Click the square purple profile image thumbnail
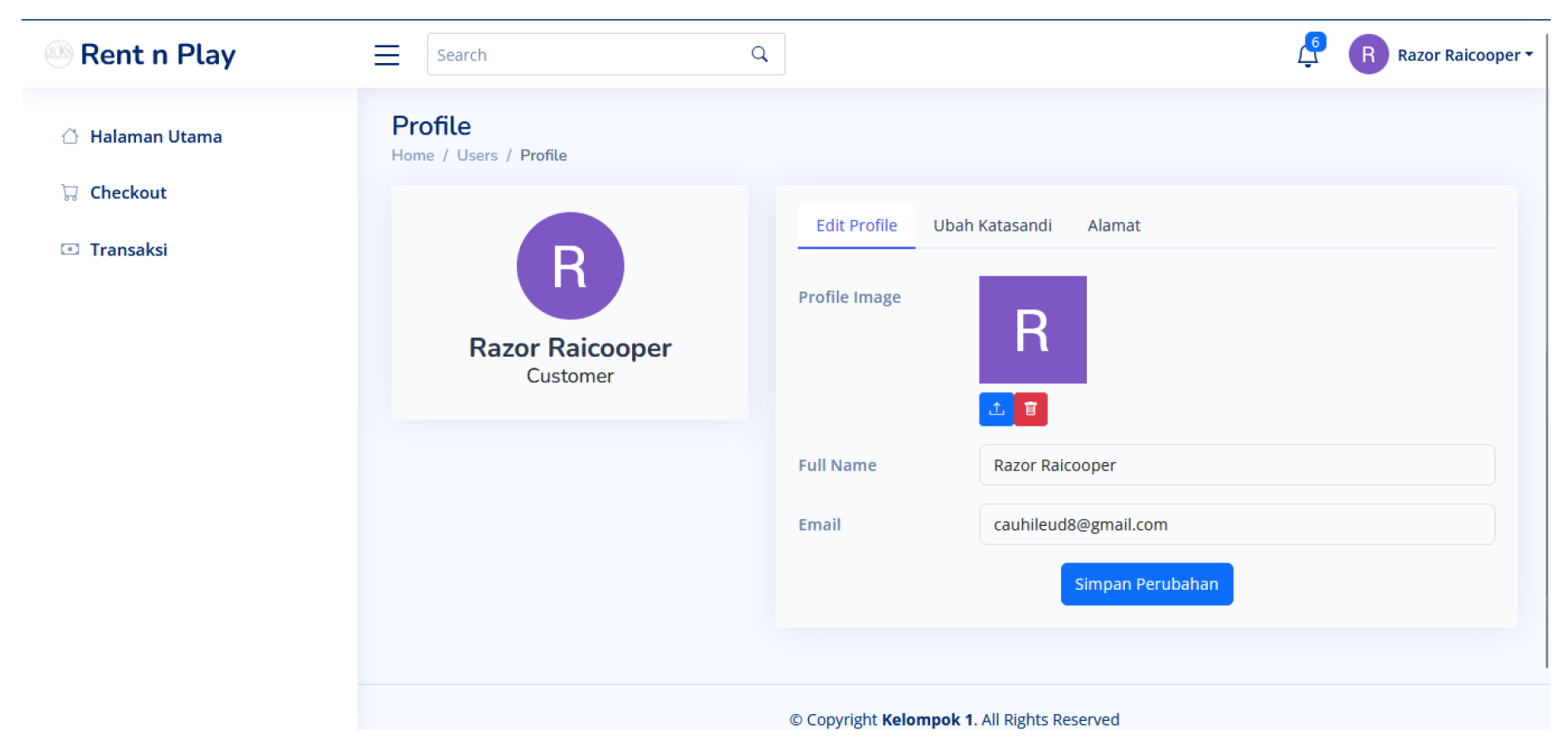Image resolution: width=1568 pixels, height=754 pixels. (x=1032, y=329)
